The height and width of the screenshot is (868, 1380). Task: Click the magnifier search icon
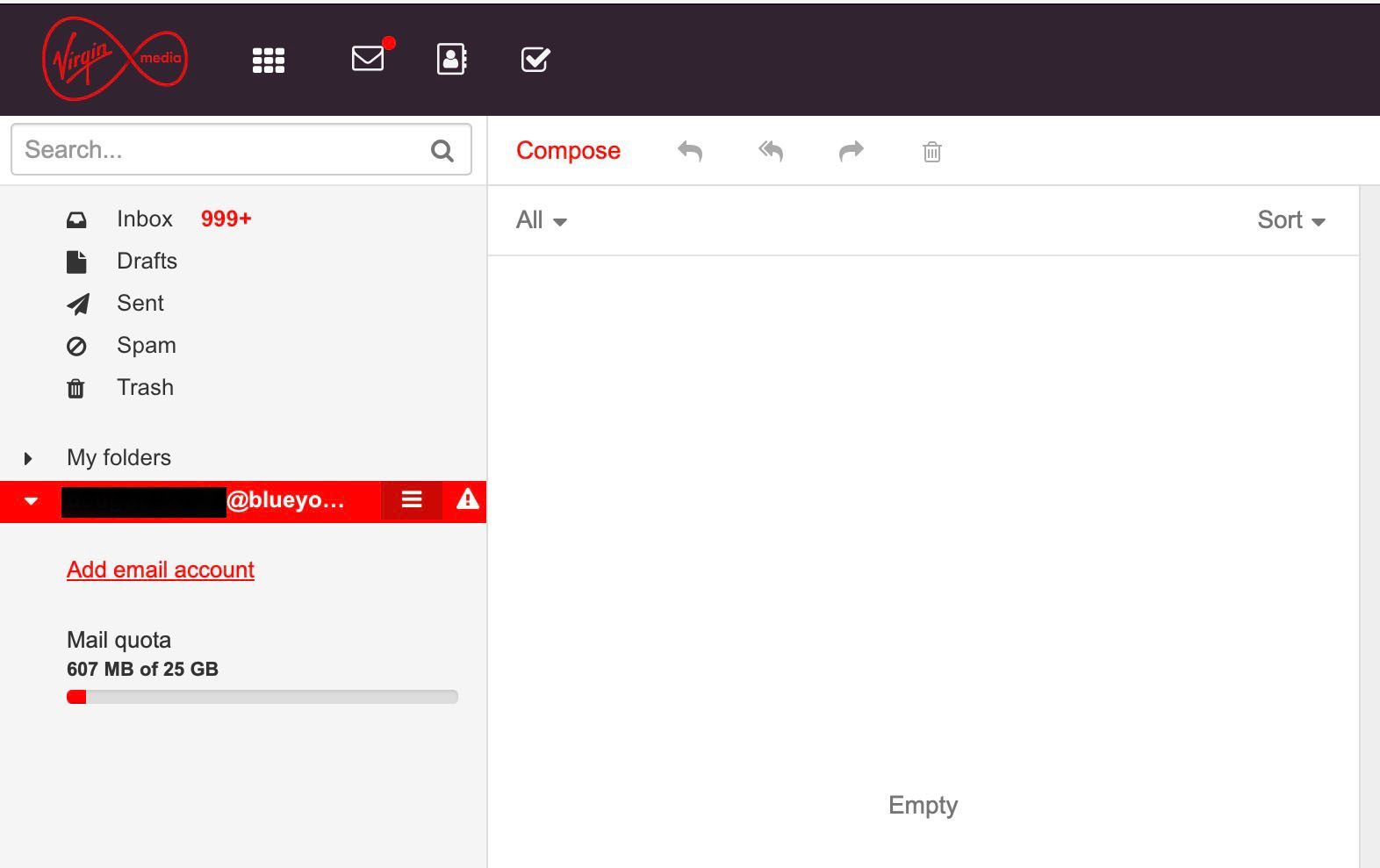[442, 151]
